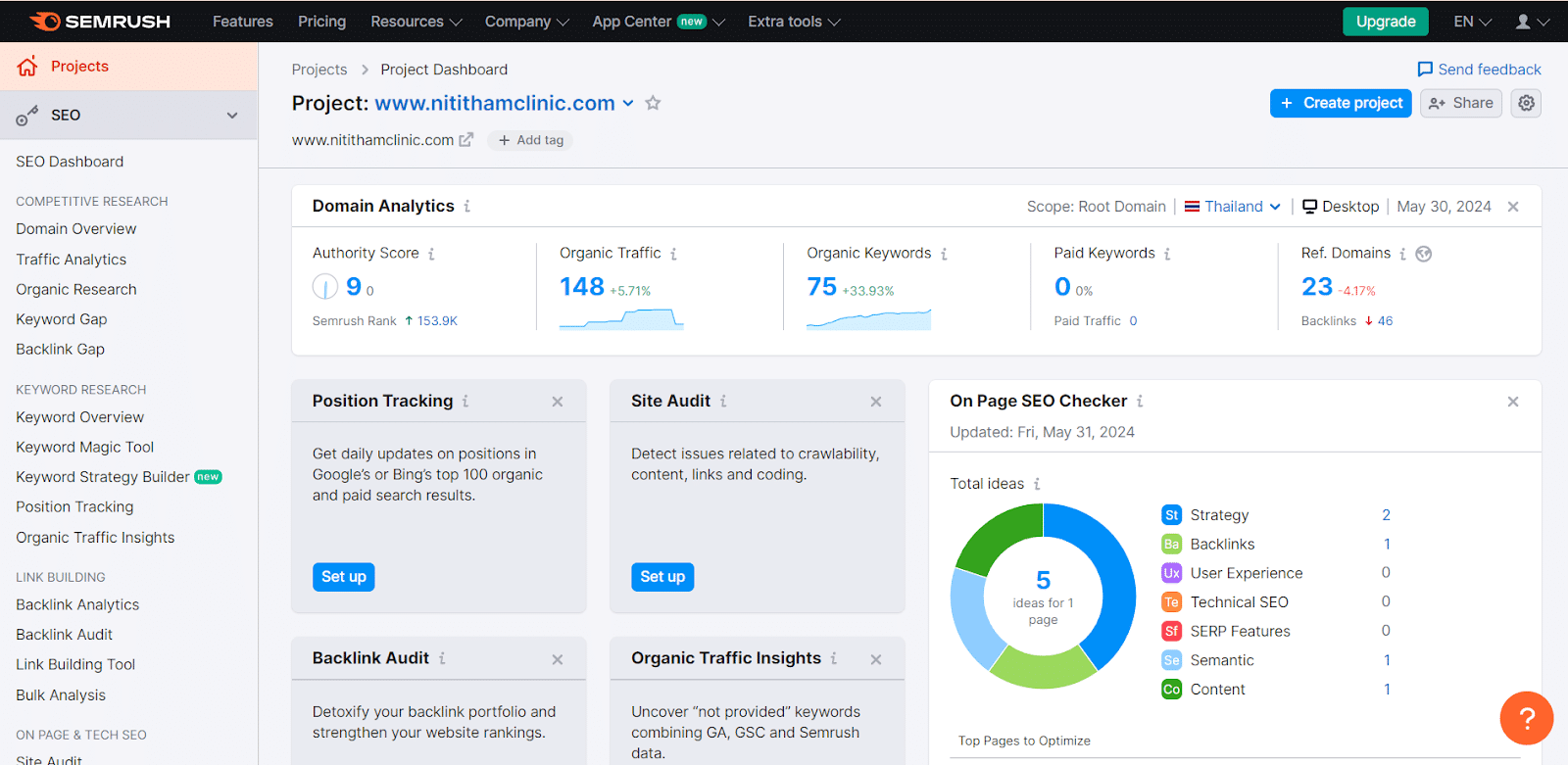Expand the Extra tools menu
This screenshot has width=1568, height=765.
pyautogui.click(x=794, y=22)
